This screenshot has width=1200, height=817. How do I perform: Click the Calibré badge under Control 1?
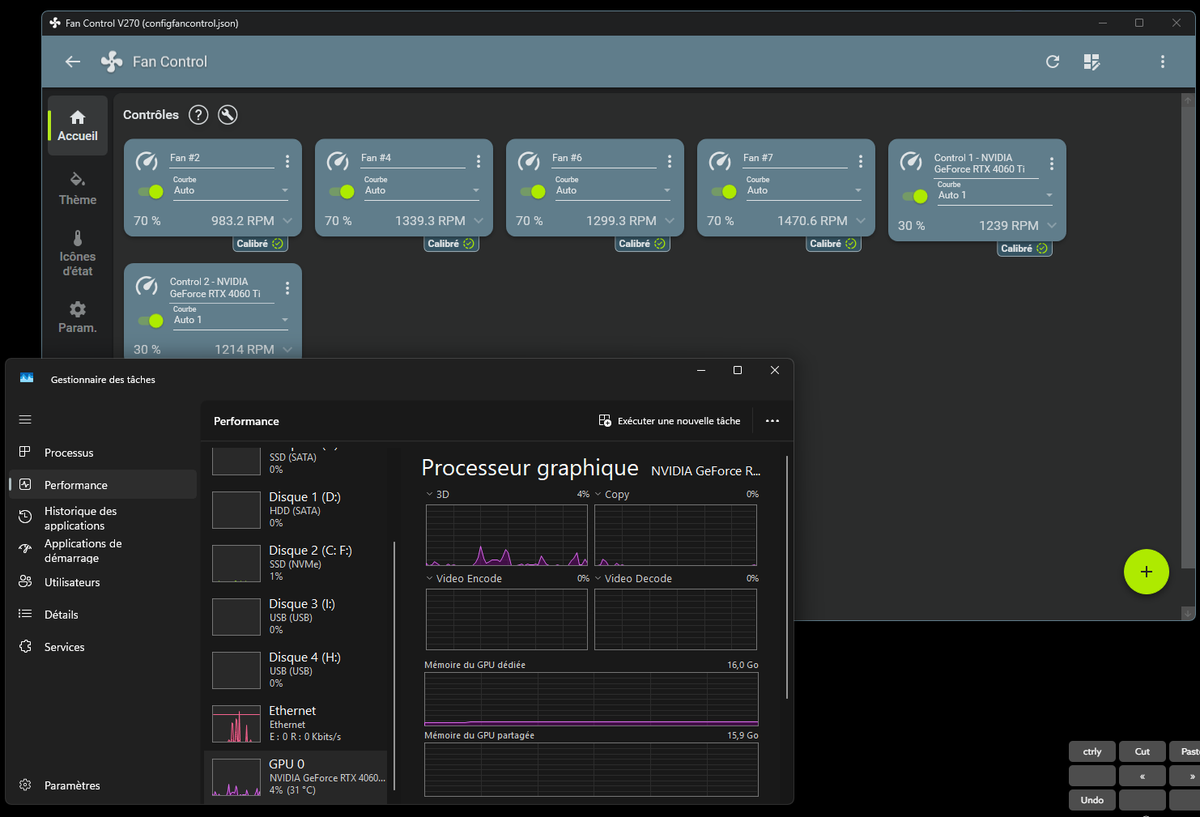click(1024, 249)
